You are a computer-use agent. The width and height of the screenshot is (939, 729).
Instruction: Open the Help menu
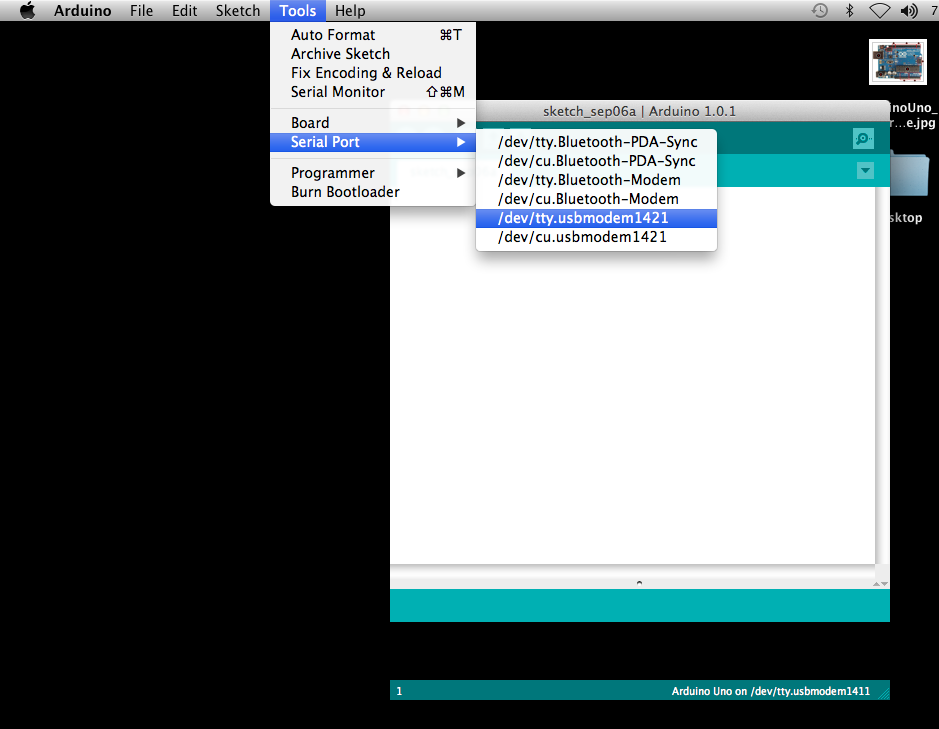click(350, 11)
